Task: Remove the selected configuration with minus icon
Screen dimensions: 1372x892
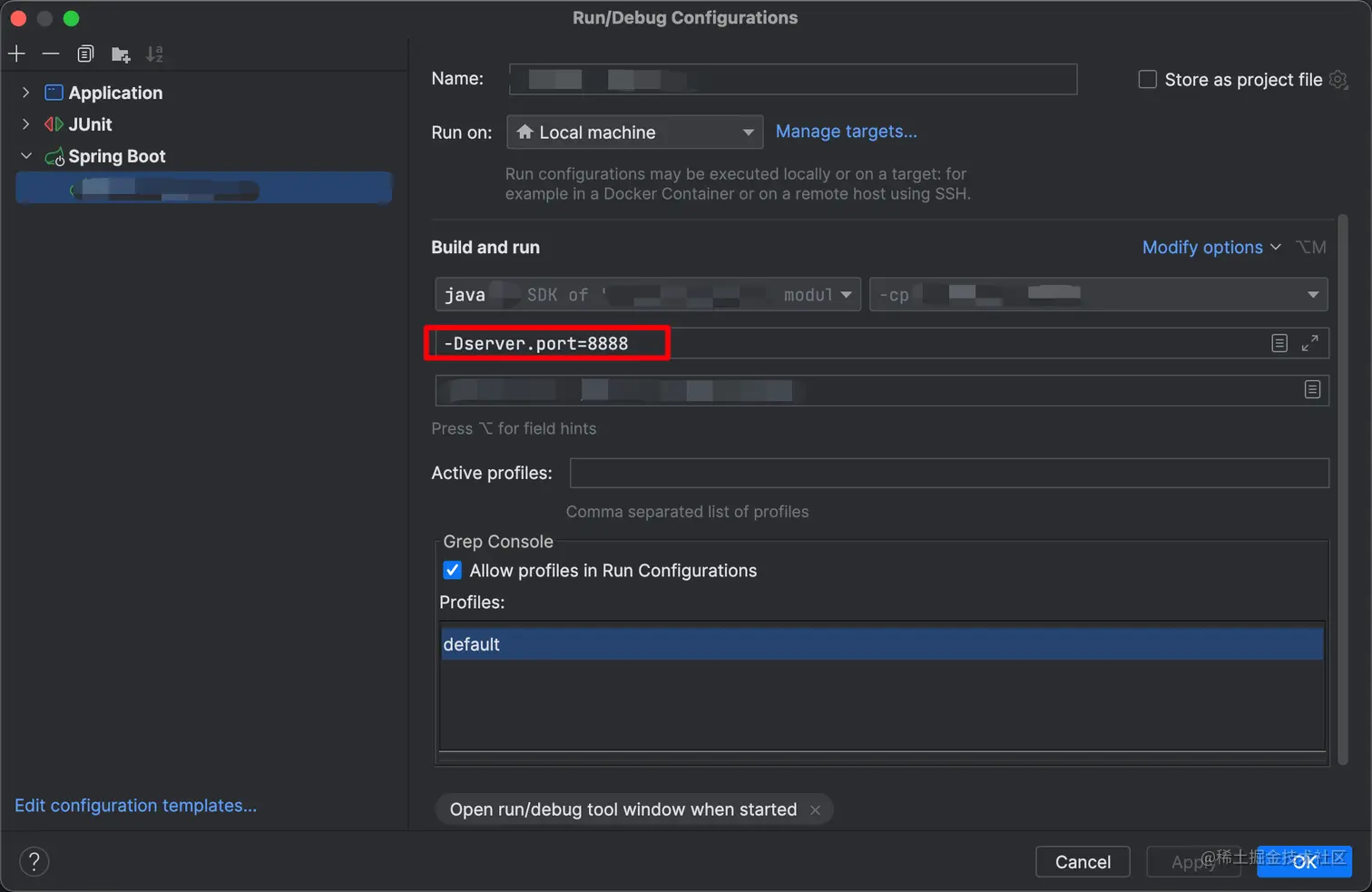Action: 51,54
